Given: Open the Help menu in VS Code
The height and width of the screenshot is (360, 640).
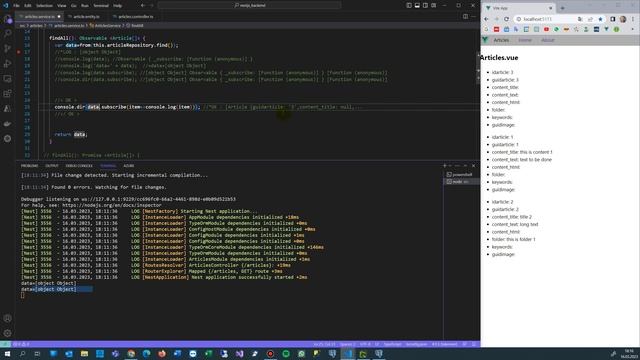Looking at the screenshot, I should (118, 6).
